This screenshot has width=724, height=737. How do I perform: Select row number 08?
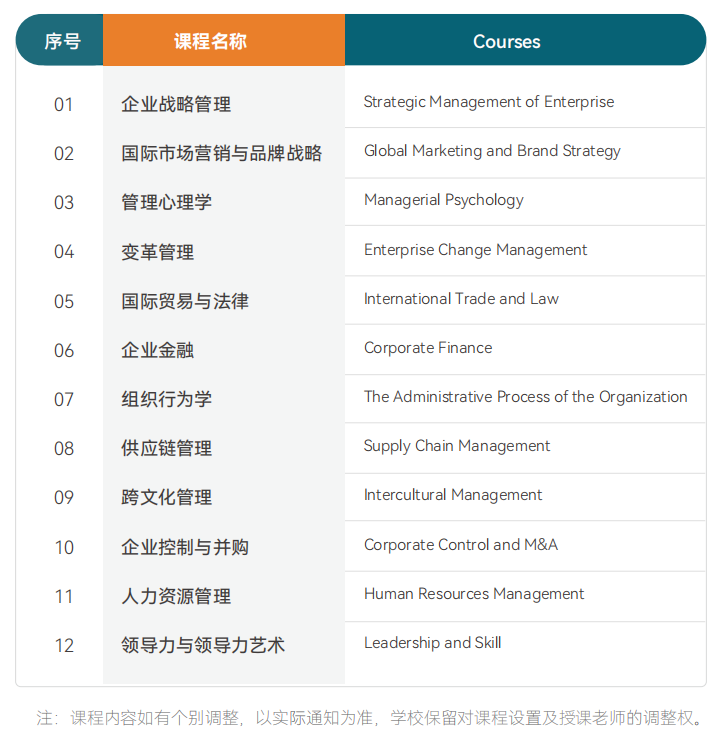click(64, 448)
